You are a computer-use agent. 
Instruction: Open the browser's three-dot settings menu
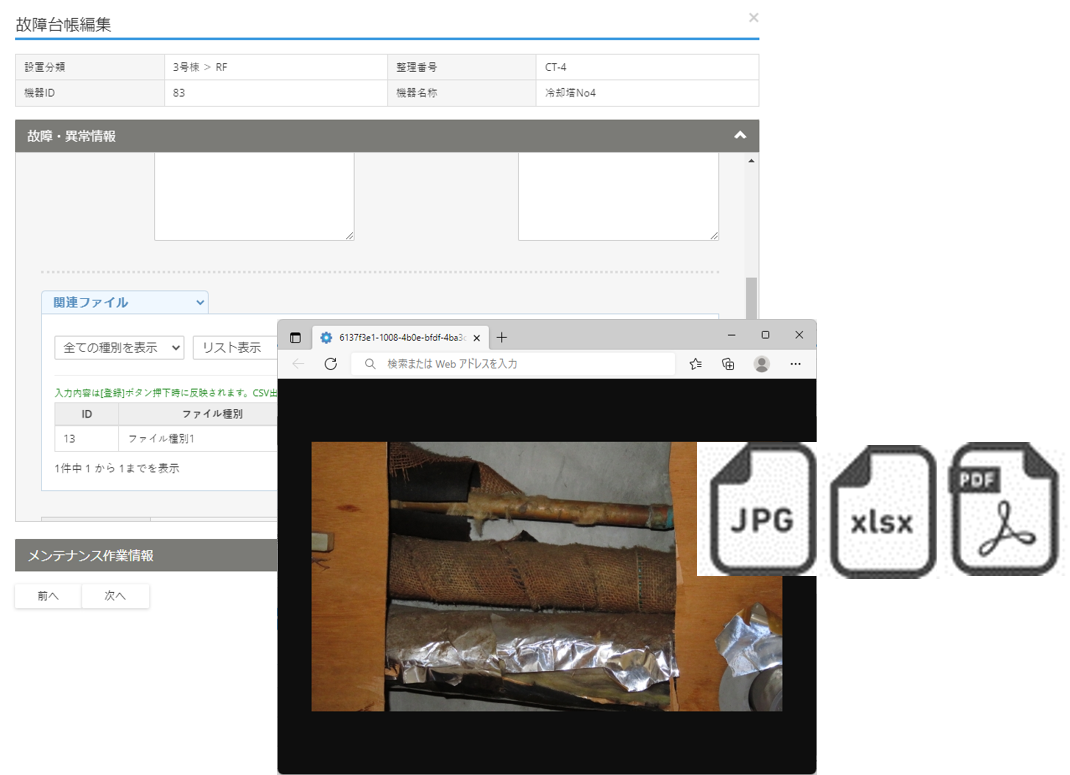[x=795, y=364]
